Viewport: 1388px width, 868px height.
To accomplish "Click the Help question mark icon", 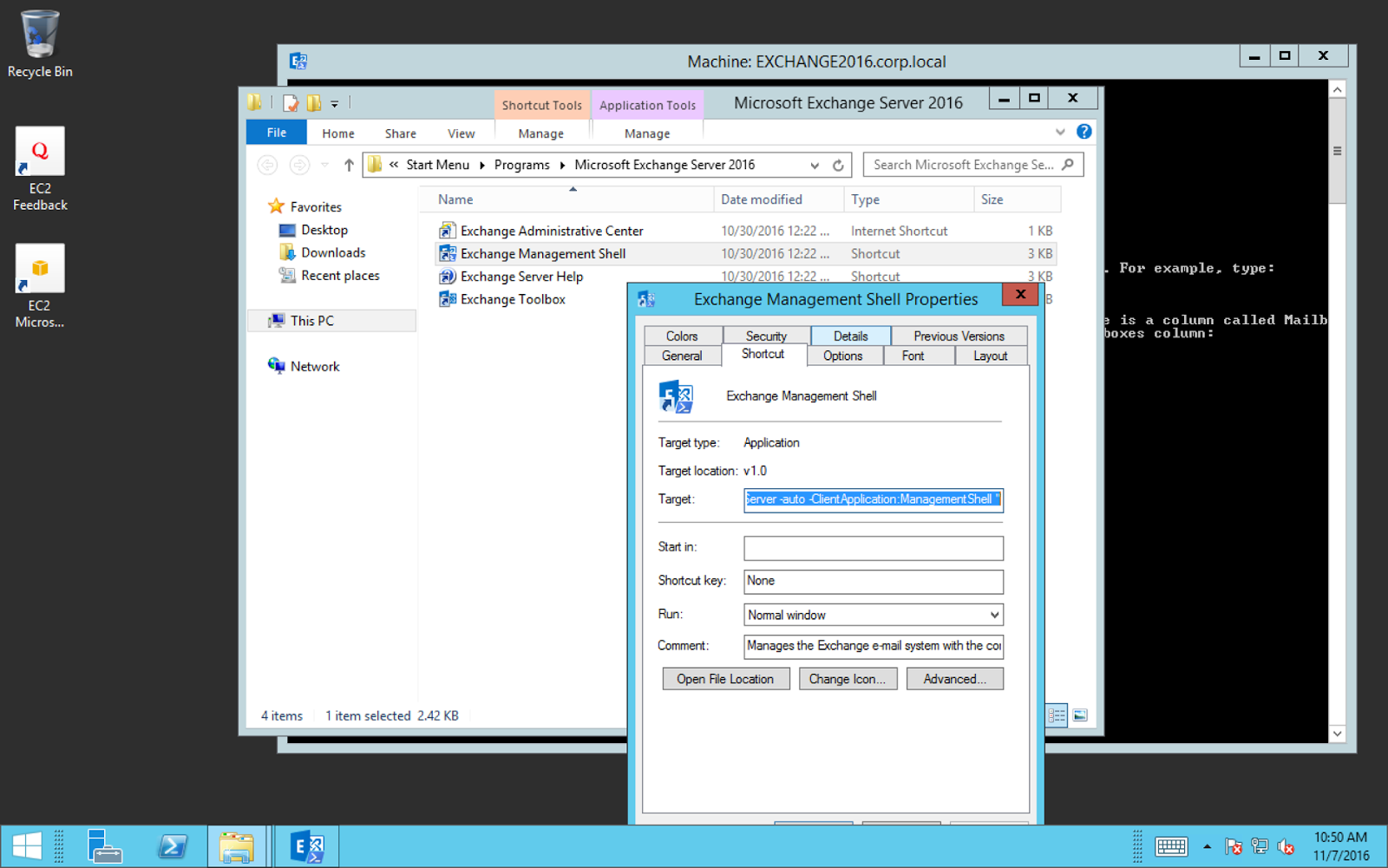I will pyautogui.click(x=1084, y=131).
